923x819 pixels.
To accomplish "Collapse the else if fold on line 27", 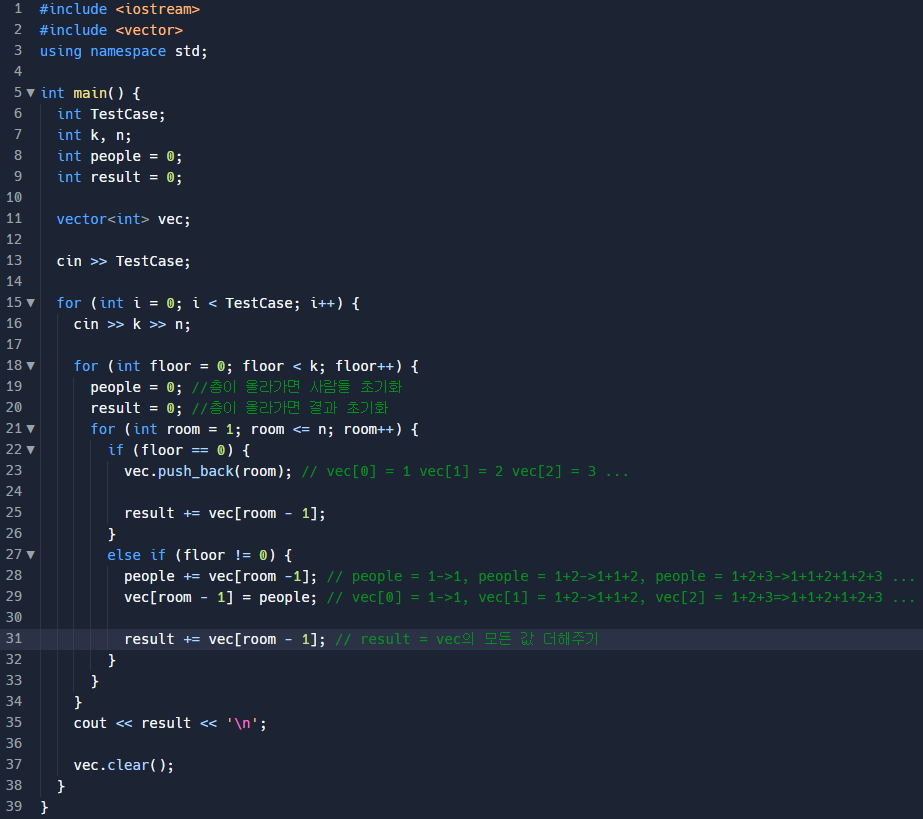I will click(31, 555).
